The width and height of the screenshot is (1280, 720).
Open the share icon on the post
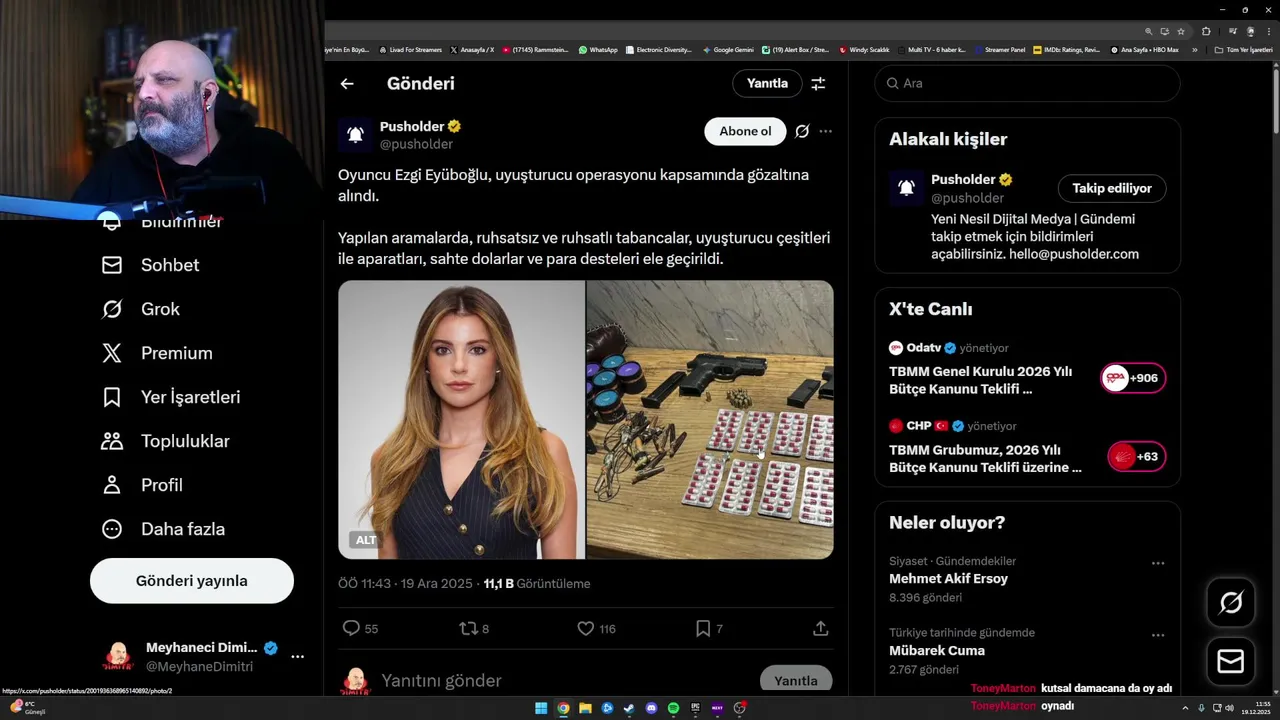(x=821, y=628)
